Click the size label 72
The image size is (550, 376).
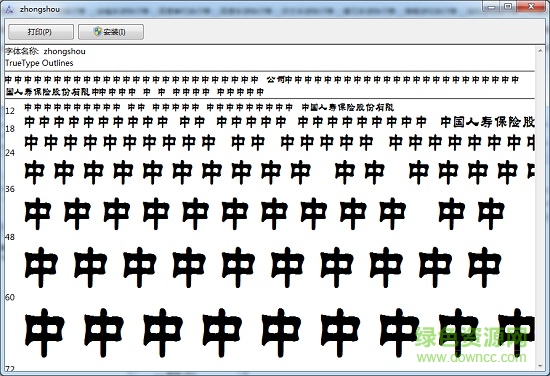pos(10,368)
